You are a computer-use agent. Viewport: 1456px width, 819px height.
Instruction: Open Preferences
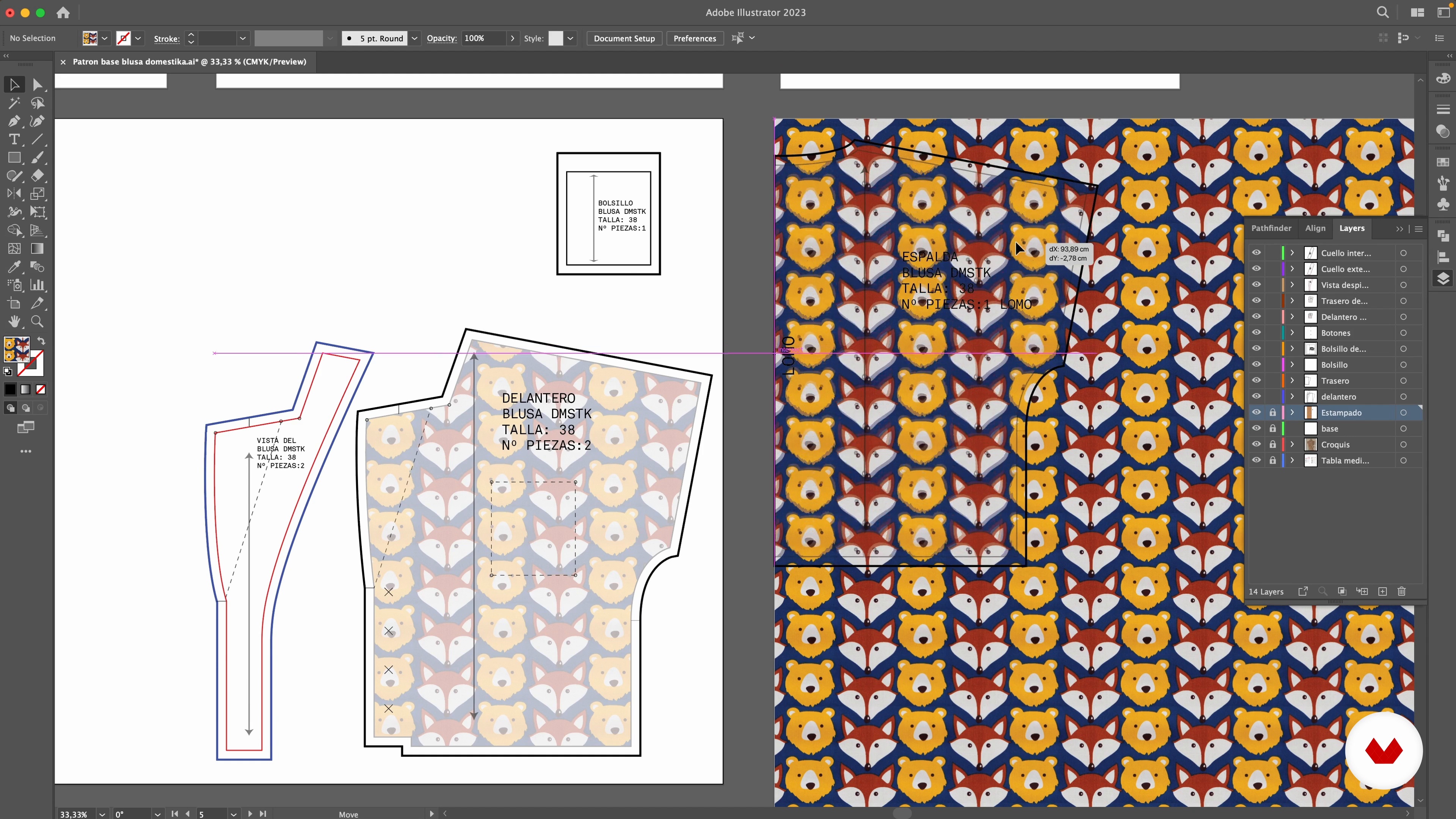[695, 38]
